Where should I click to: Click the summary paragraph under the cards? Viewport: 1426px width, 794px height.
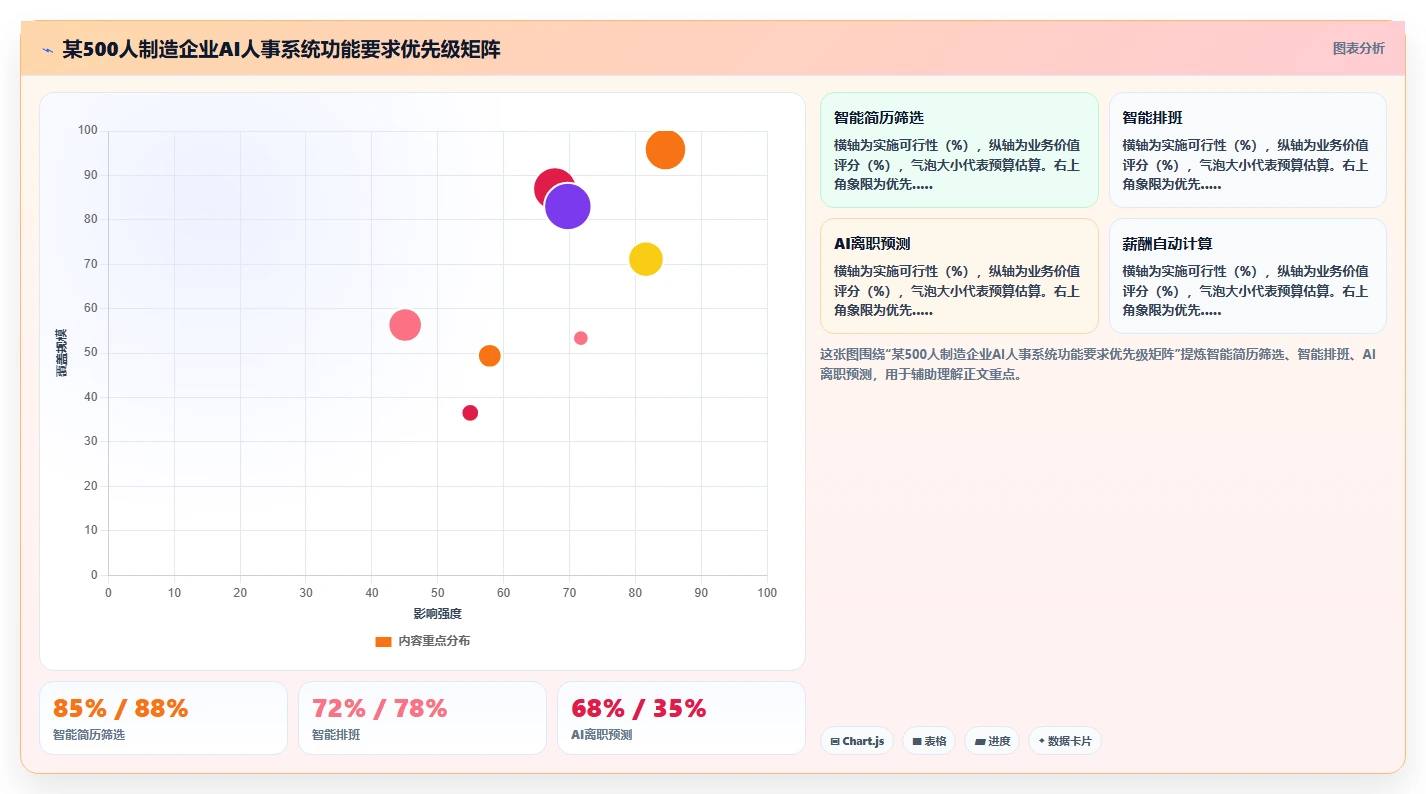coord(1098,364)
